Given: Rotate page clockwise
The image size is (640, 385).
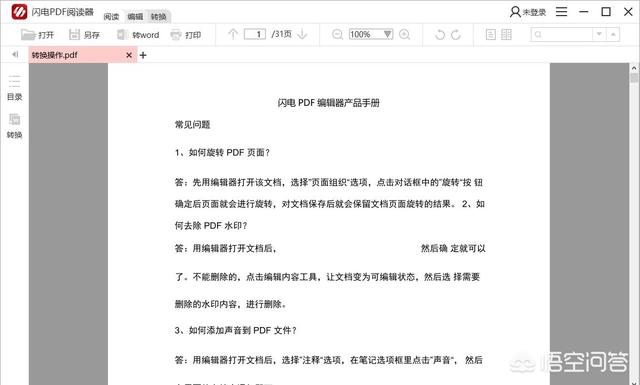Looking at the screenshot, I should click(456, 35).
